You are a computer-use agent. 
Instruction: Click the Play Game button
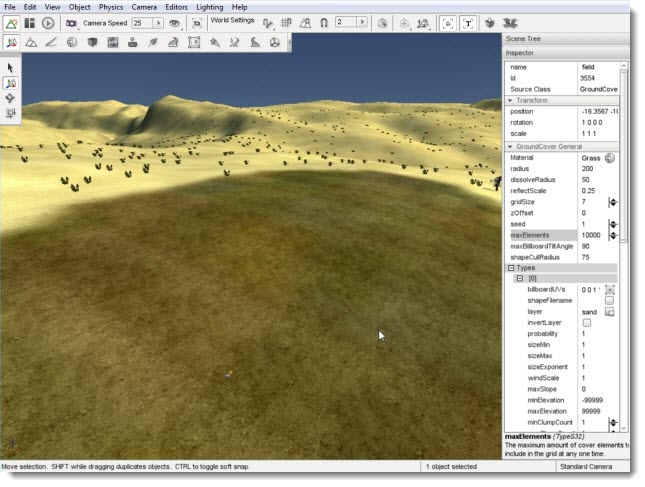click(x=47, y=22)
